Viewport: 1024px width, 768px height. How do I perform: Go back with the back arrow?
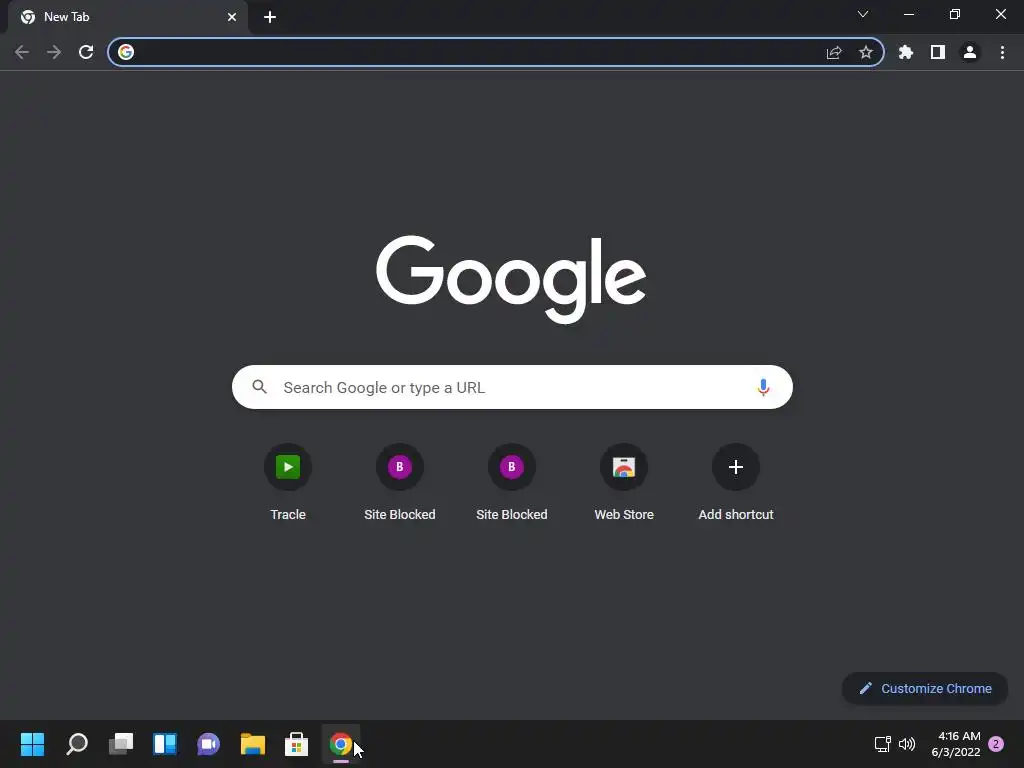(22, 52)
